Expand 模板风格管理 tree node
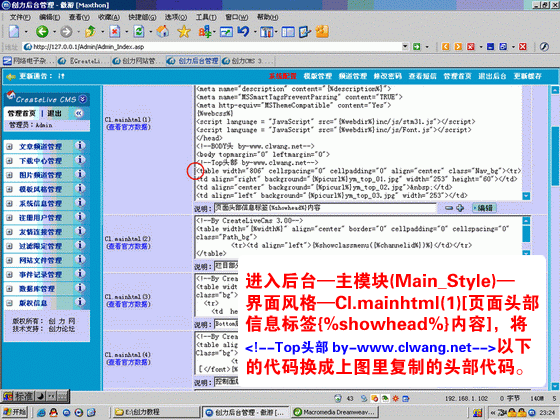This screenshot has width=560, height=420. coord(9,189)
